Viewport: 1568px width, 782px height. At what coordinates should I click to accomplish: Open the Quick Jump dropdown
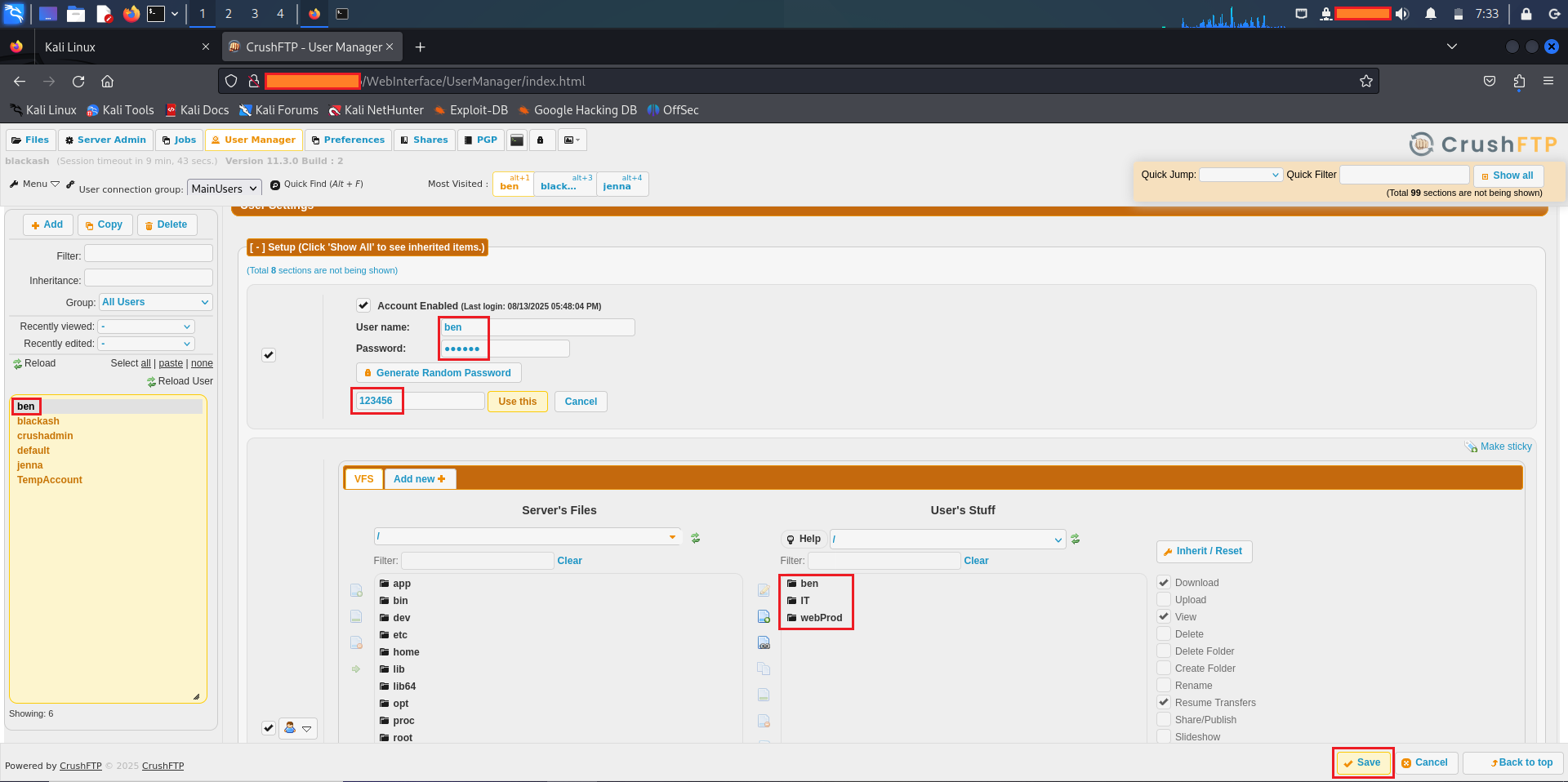coord(1240,175)
